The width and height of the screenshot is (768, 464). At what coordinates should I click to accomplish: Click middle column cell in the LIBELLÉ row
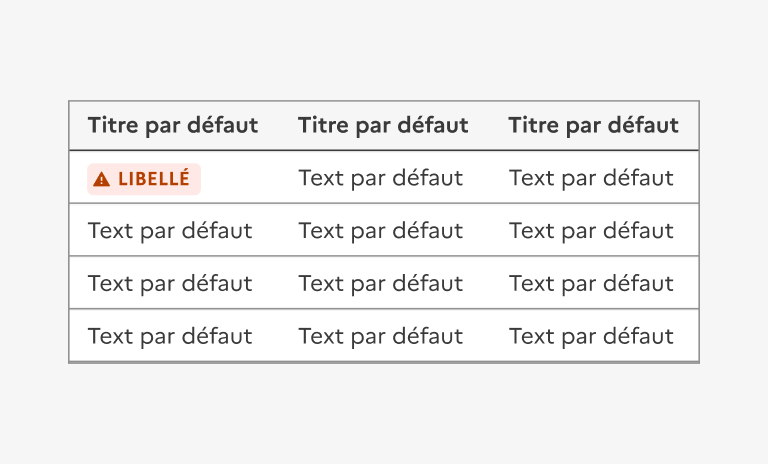[381, 178]
